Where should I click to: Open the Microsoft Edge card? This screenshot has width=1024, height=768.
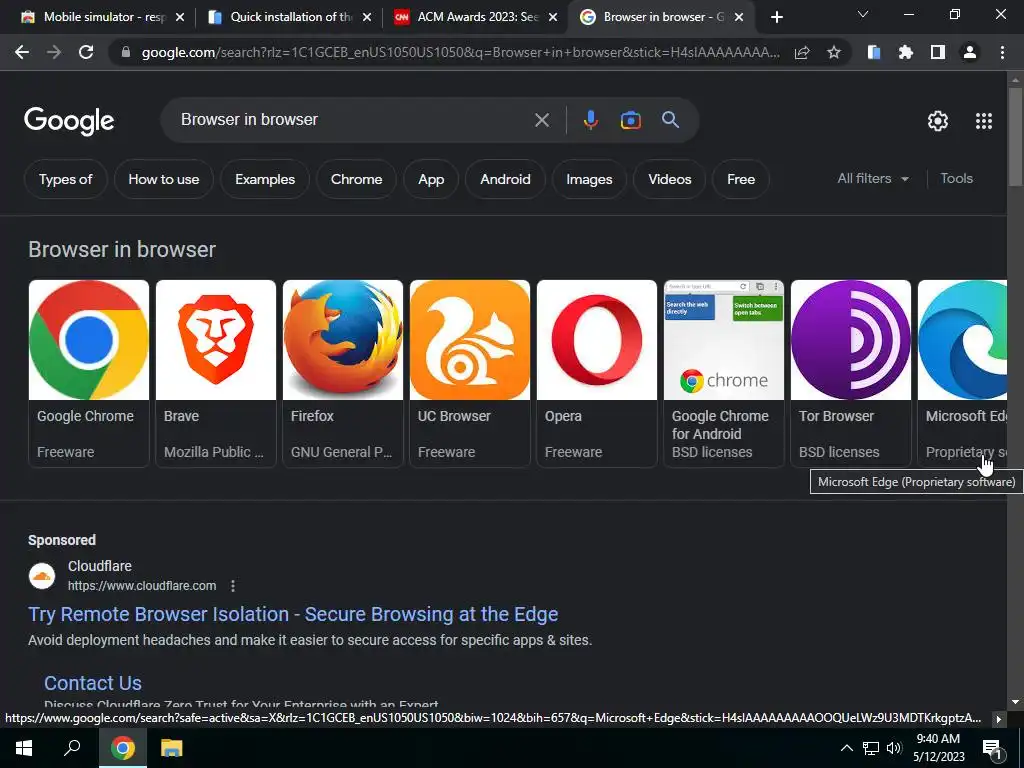pyautogui.click(x=962, y=374)
